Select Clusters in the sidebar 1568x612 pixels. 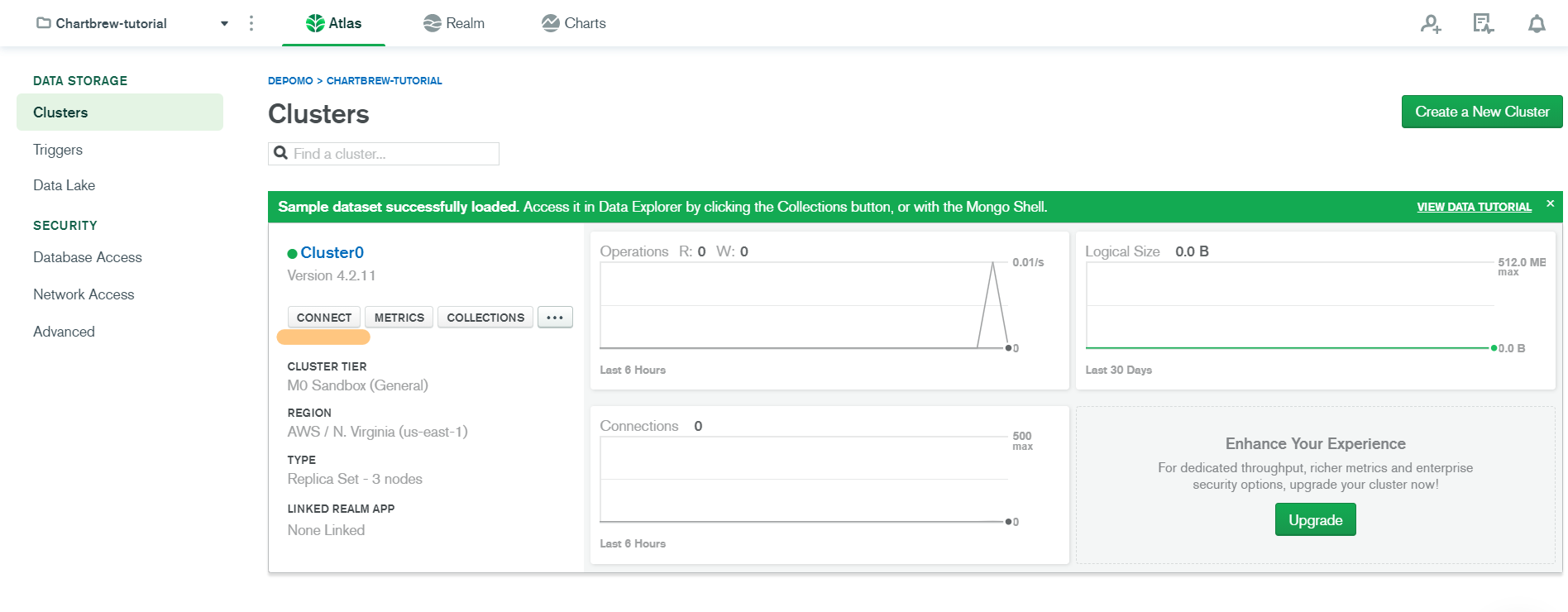click(x=120, y=112)
